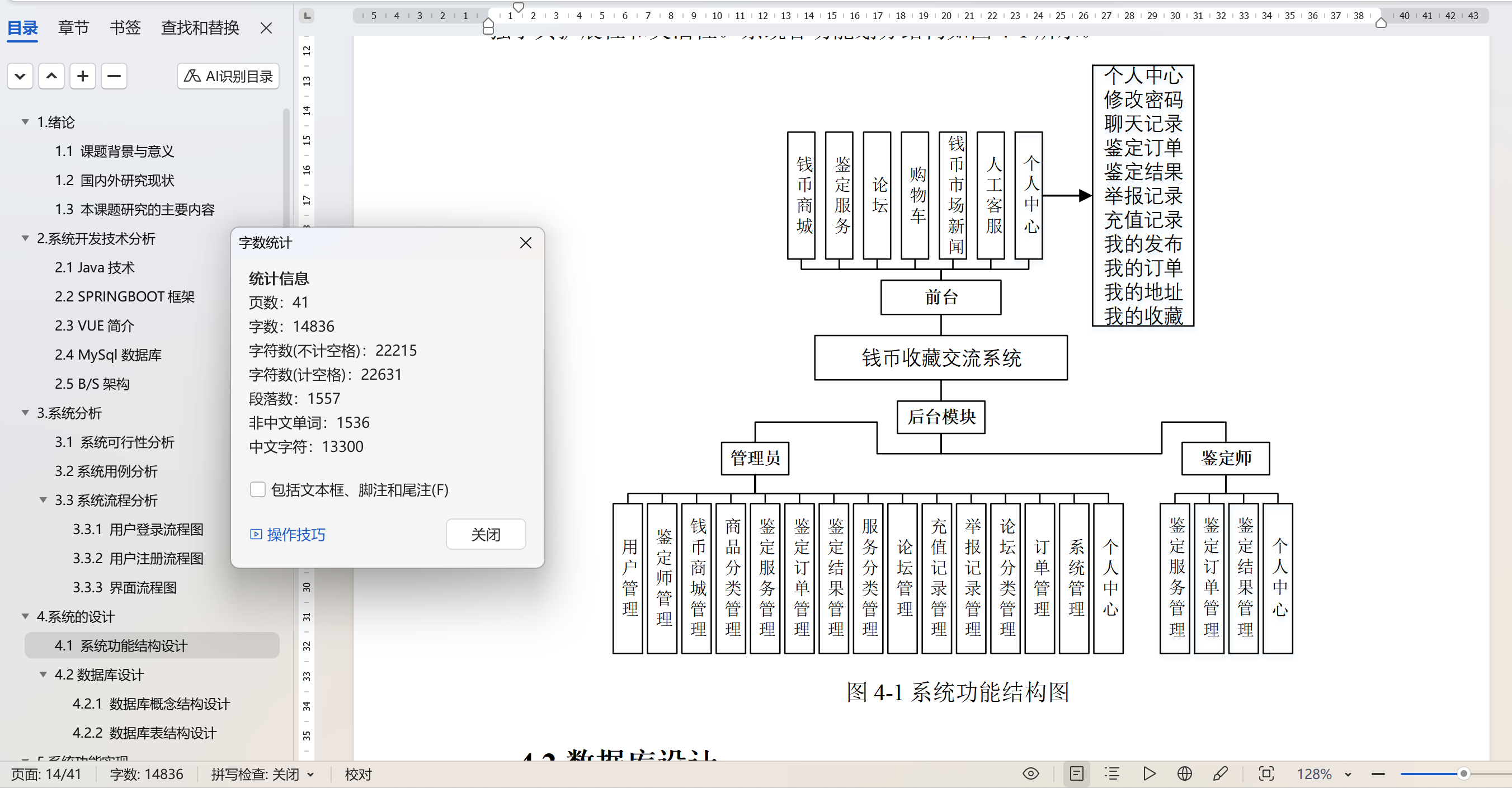
Task: Switch to the 章节 tab
Action: tap(73, 27)
